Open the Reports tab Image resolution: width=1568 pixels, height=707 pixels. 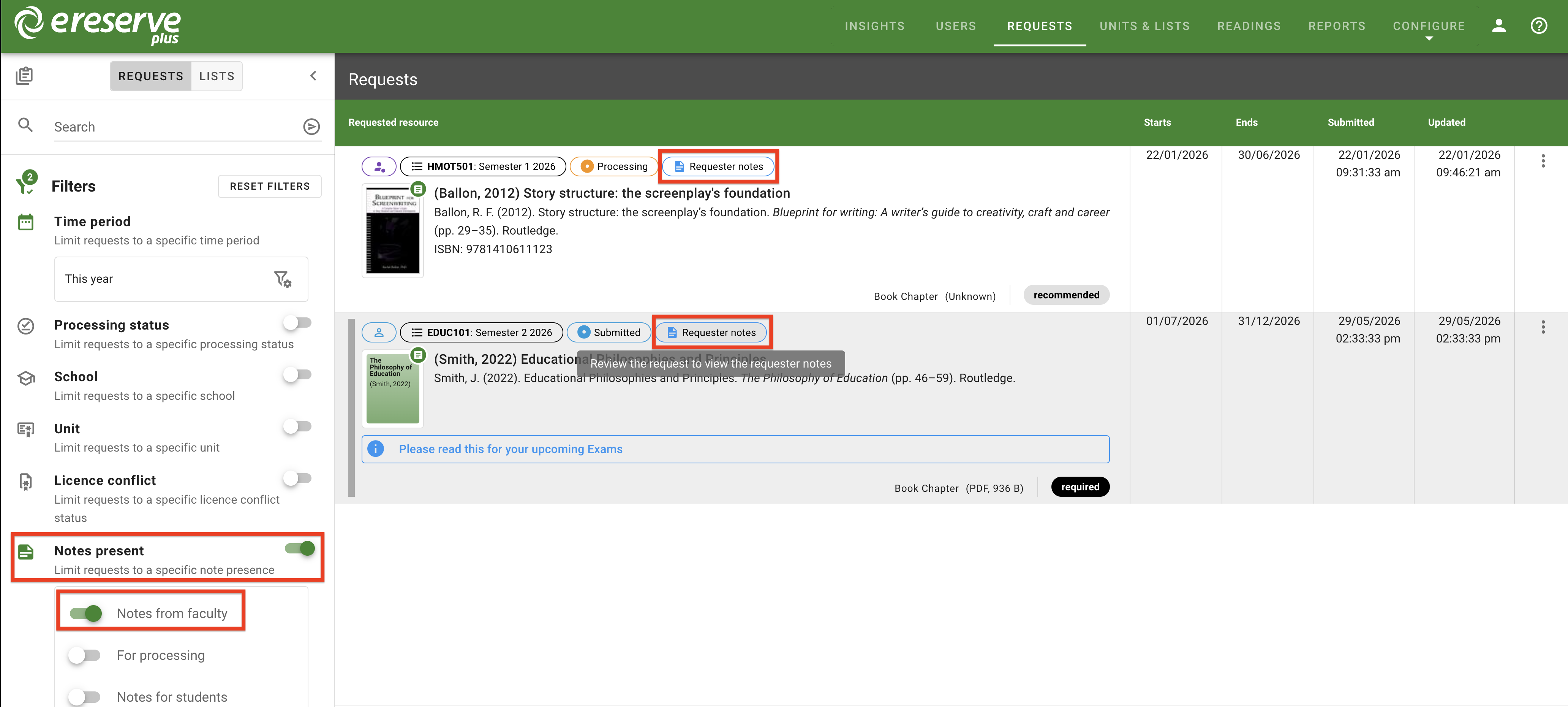point(1336,26)
